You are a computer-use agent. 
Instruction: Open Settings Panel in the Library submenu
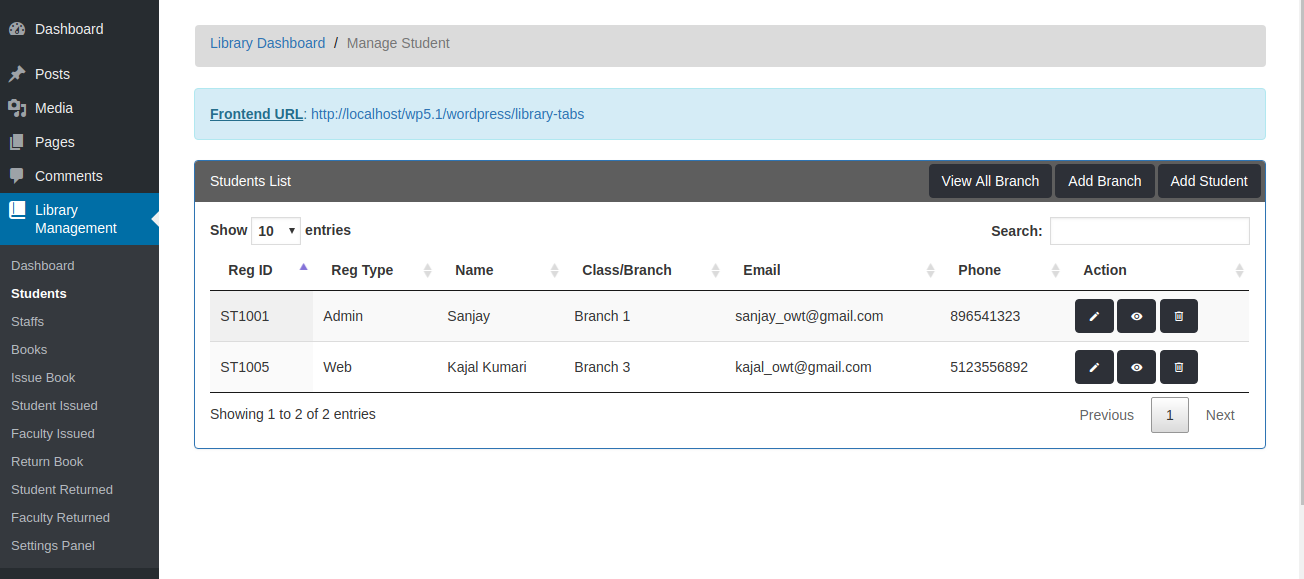[53, 546]
